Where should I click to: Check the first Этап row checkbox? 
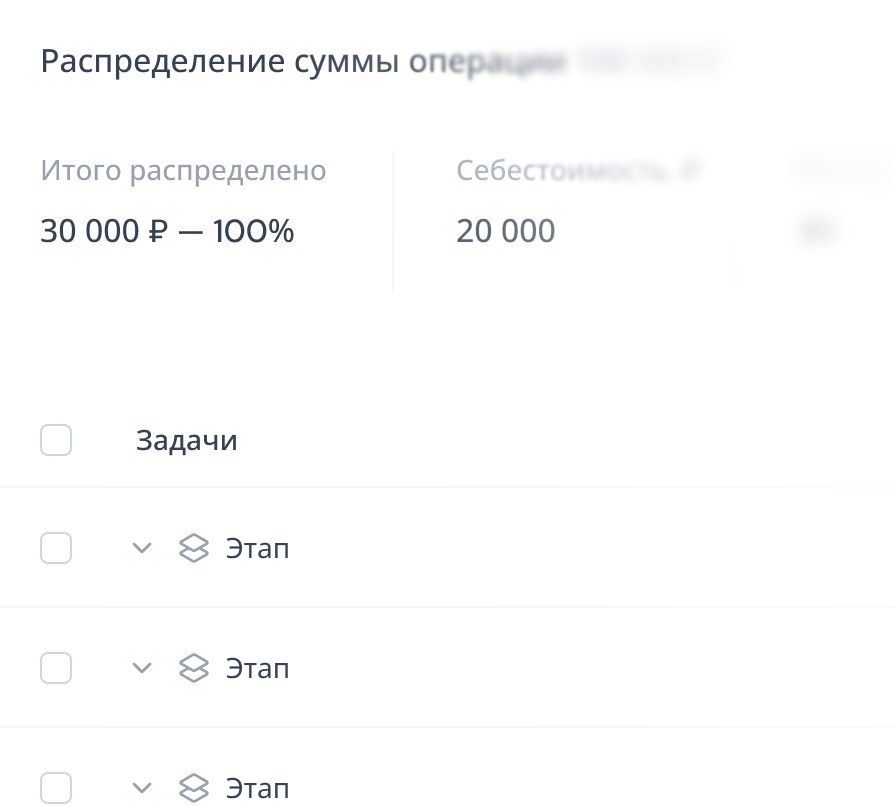(56, 548)
